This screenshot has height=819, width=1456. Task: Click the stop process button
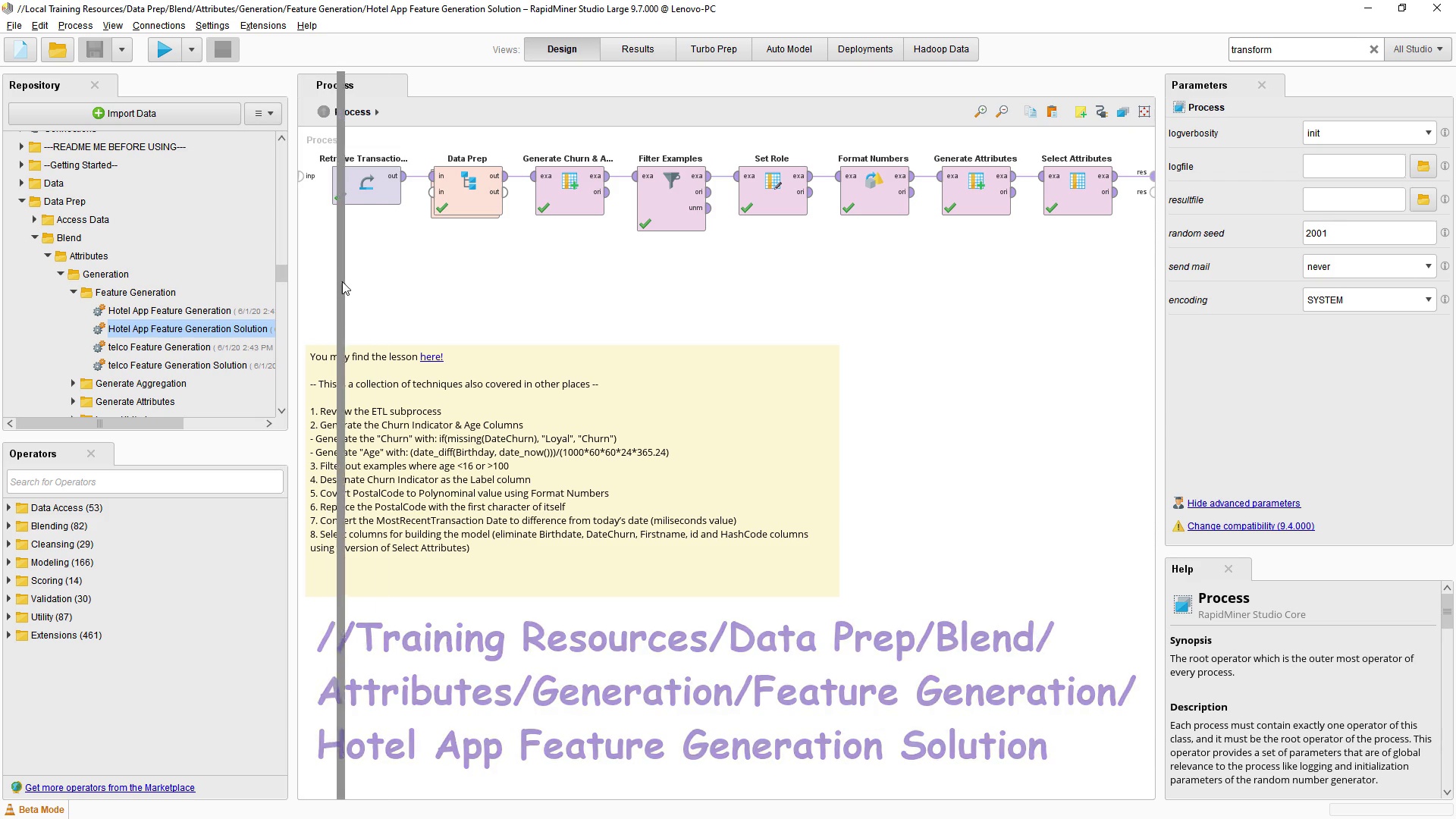pyautogui.click(x=223, y=50)
